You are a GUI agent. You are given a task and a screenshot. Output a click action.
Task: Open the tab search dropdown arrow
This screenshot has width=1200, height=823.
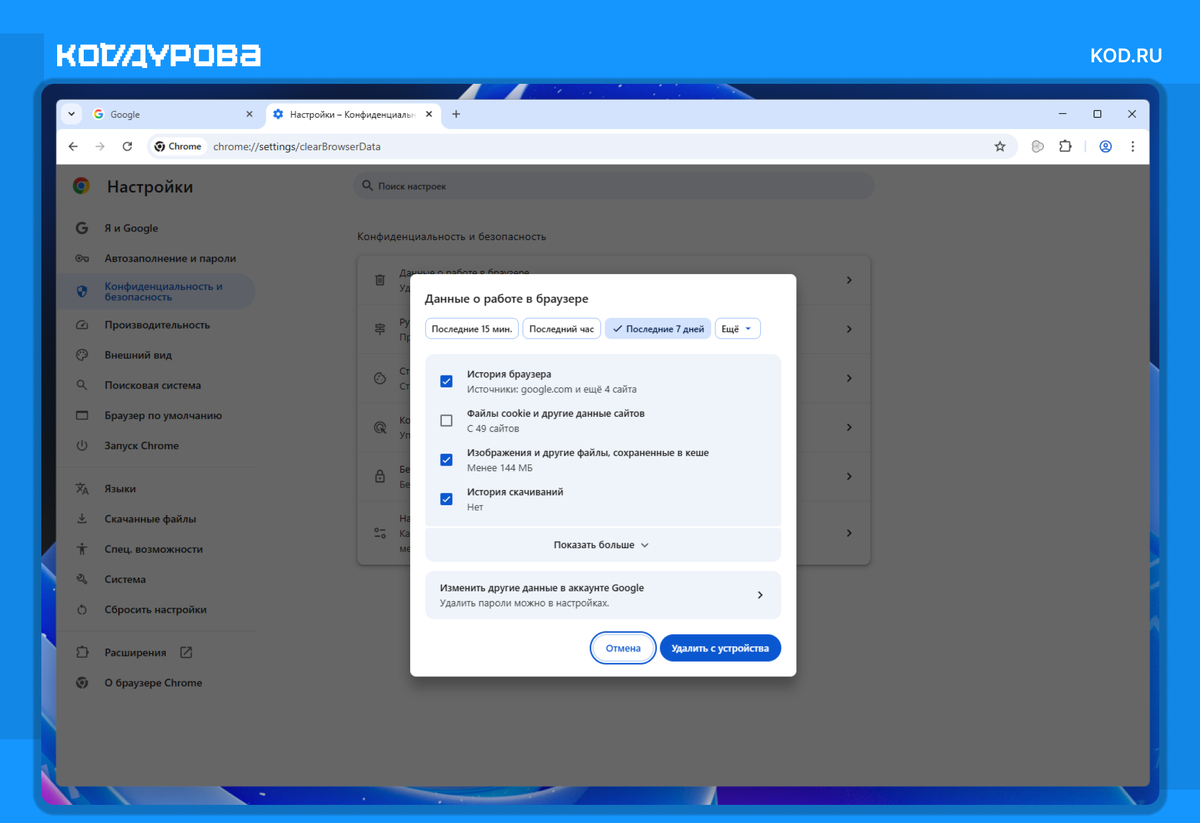(71, 114)
